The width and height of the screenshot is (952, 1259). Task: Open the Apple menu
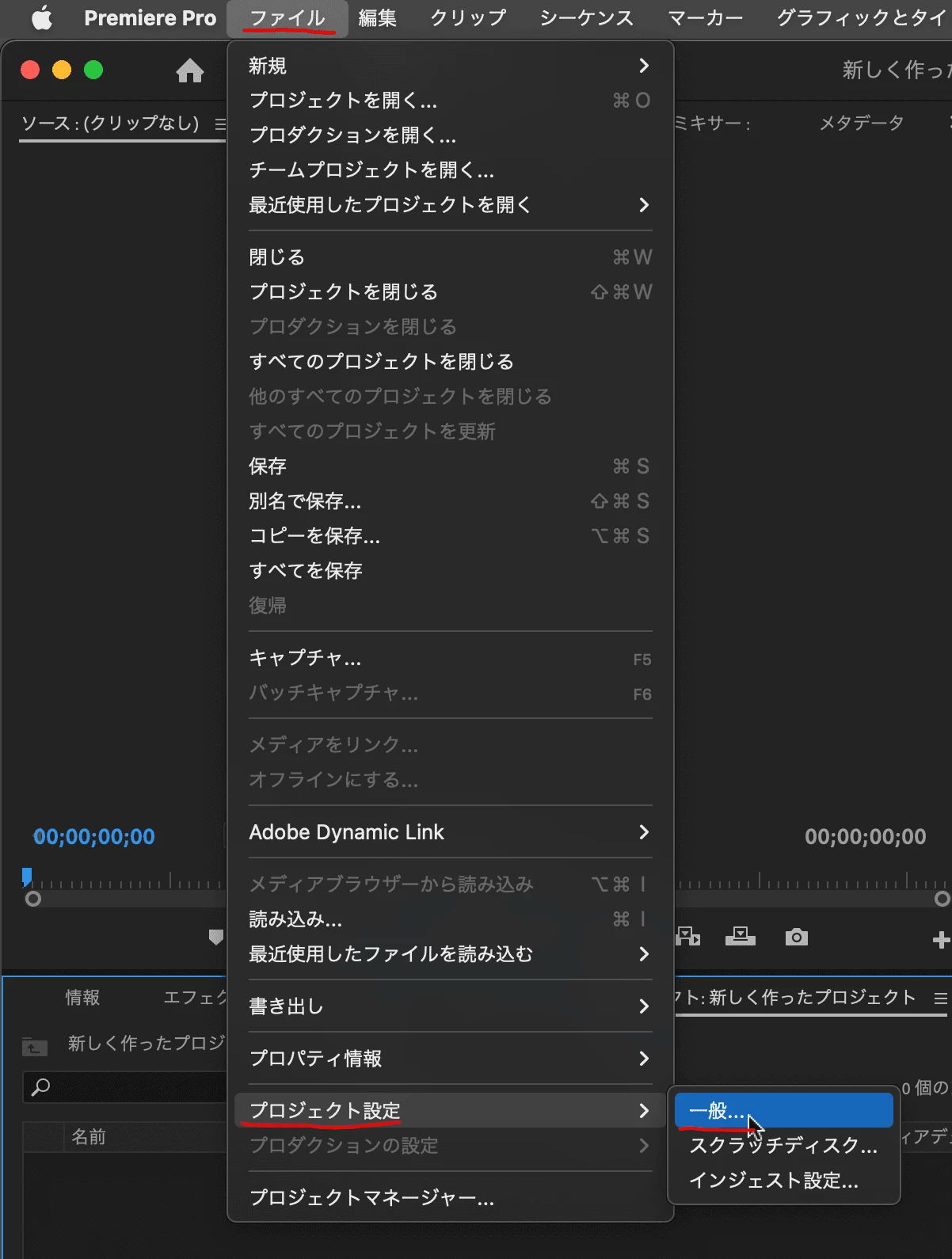42,17
